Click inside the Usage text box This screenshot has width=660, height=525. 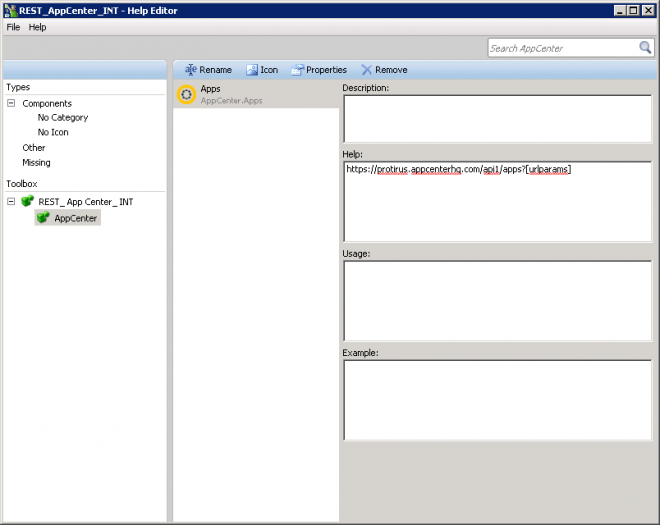[x=498, y=301]
